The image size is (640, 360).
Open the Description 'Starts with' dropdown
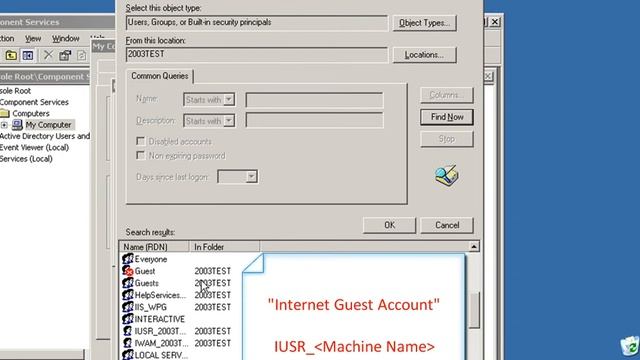(229, 120)
